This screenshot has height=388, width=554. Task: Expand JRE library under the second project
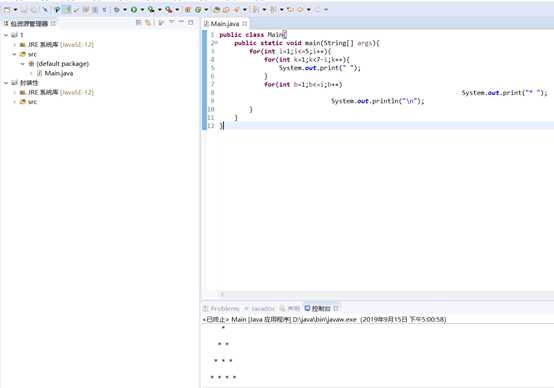(14, 93)
